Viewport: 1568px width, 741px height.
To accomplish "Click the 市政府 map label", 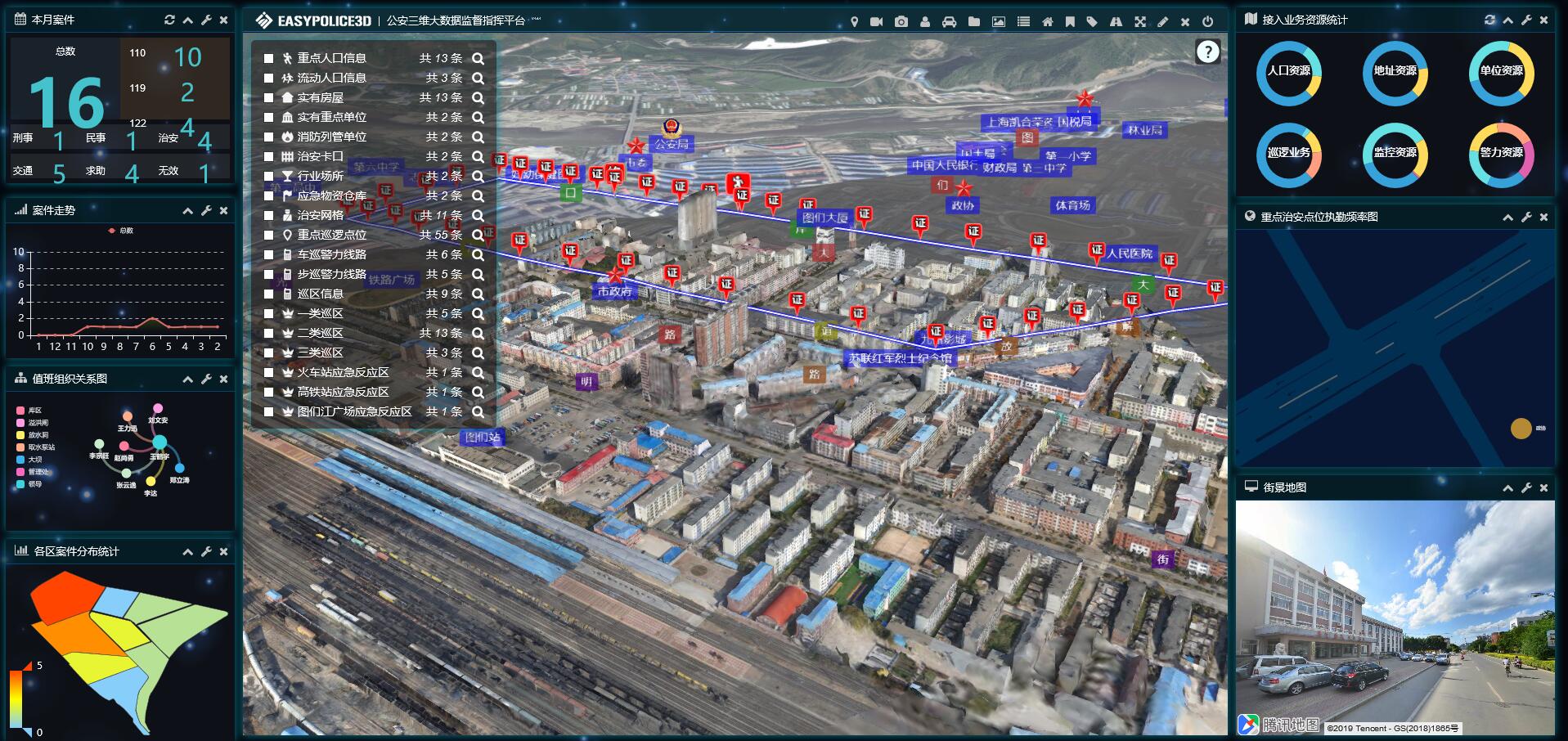I will click(x=614, y=291).
